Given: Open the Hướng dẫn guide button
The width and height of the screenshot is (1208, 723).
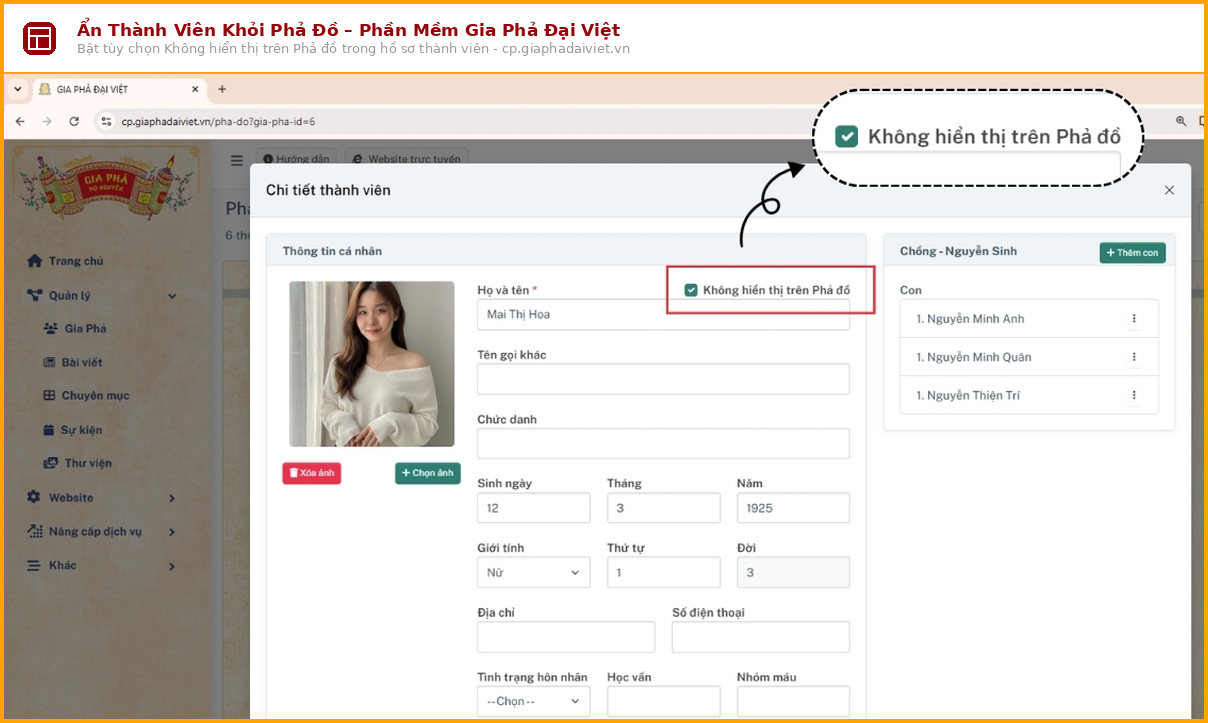Looking at the screenshot, I should [x=295, y=159].
